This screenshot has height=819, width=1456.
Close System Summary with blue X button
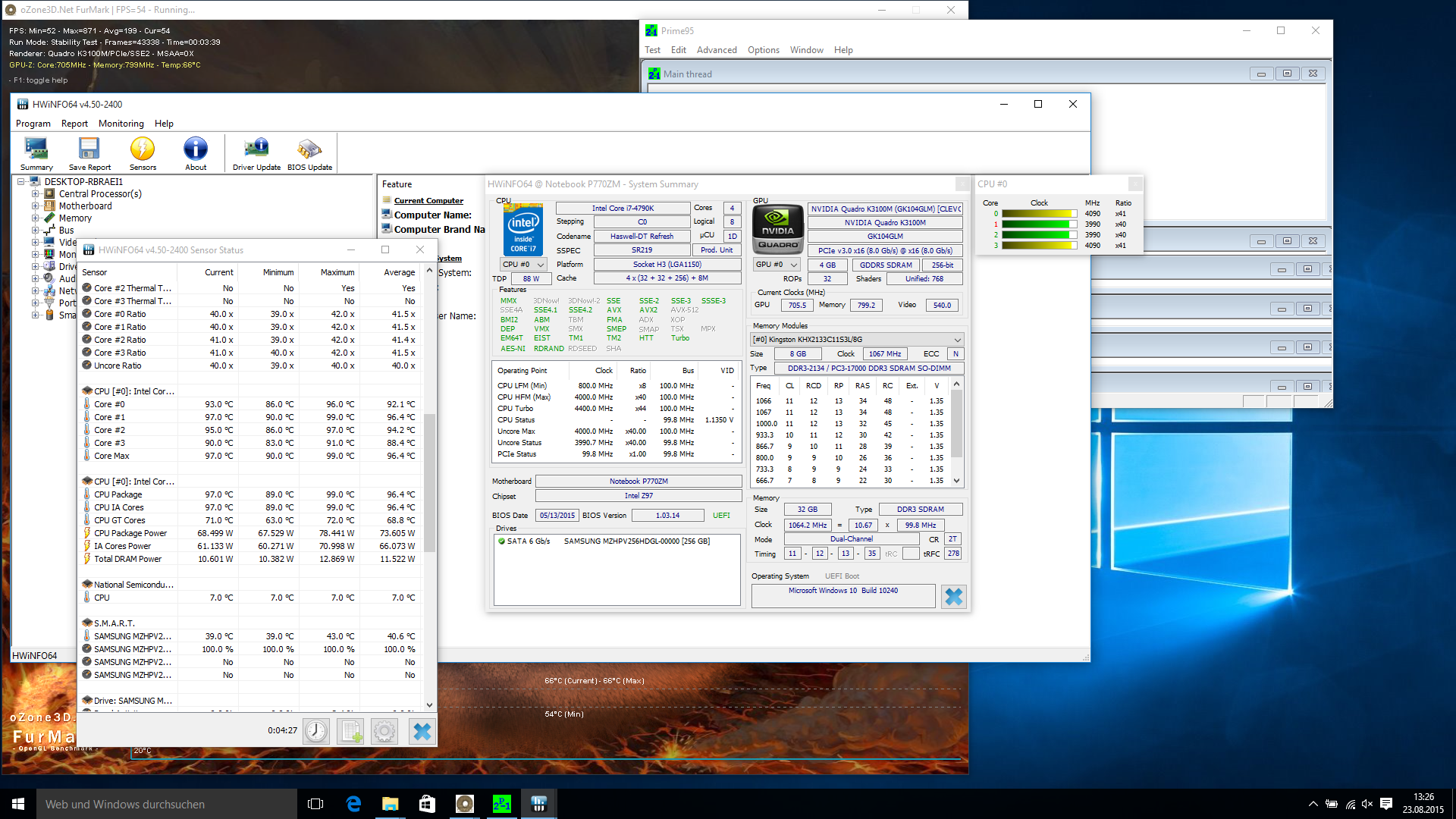click(953, 597)
